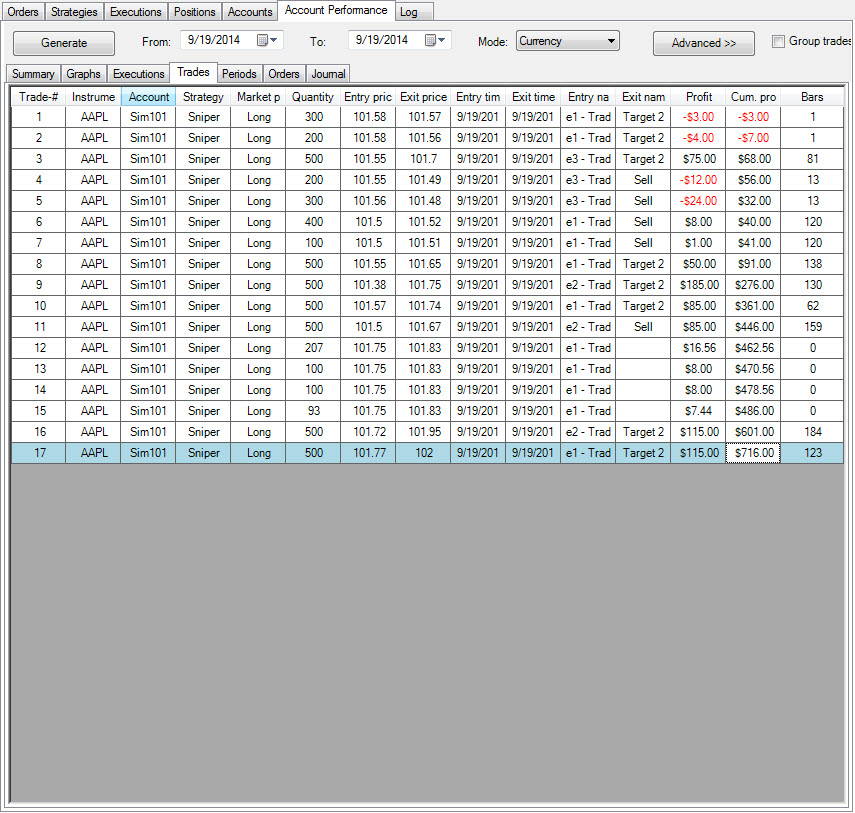Click the 101.95 exit price cell
The image size is (855, 813).
(x=424, y=432)
